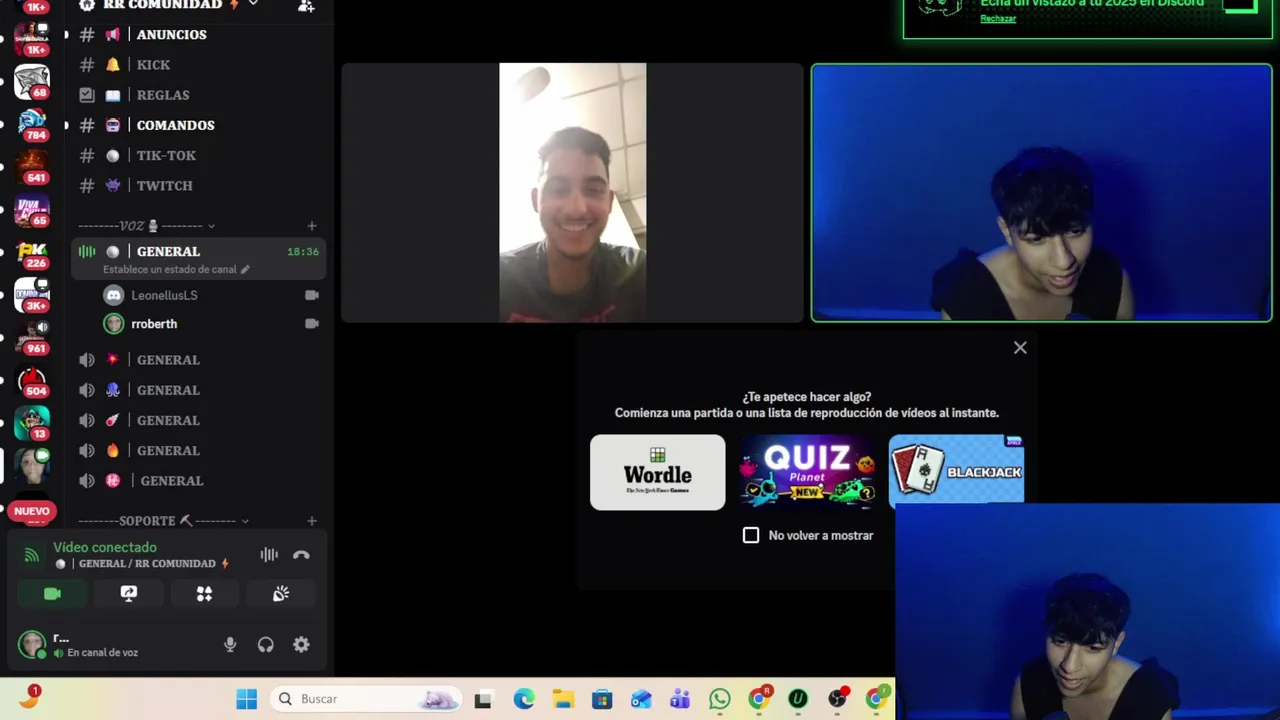Open the server with 504 notifications
This screenshot has height=720, width=1280.
(x=32, y=381)
